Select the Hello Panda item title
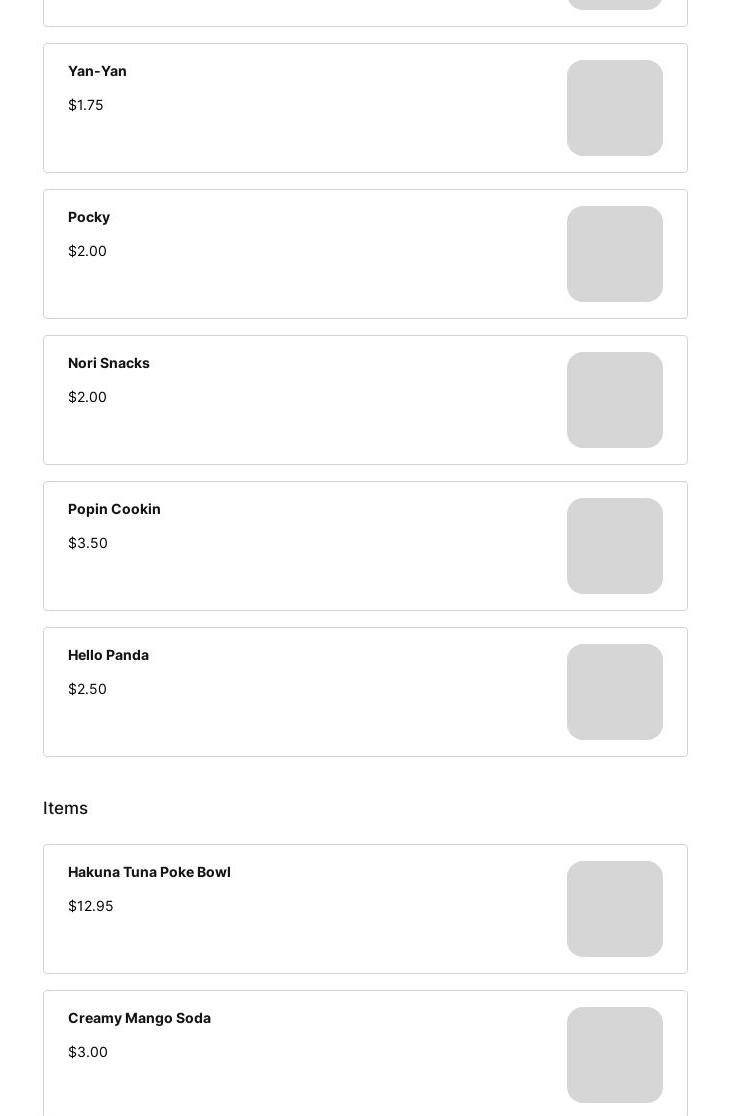The width and height of the screenshot is (730, 1116). (x=108, y=655)
